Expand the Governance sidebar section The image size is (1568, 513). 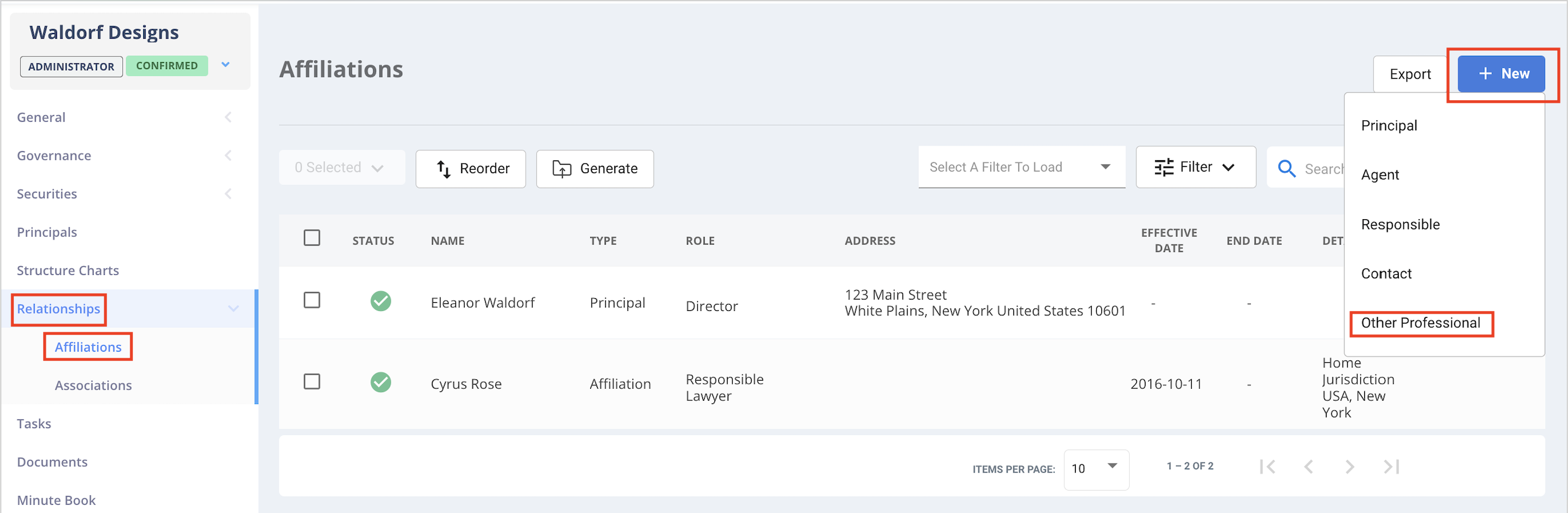228,155
